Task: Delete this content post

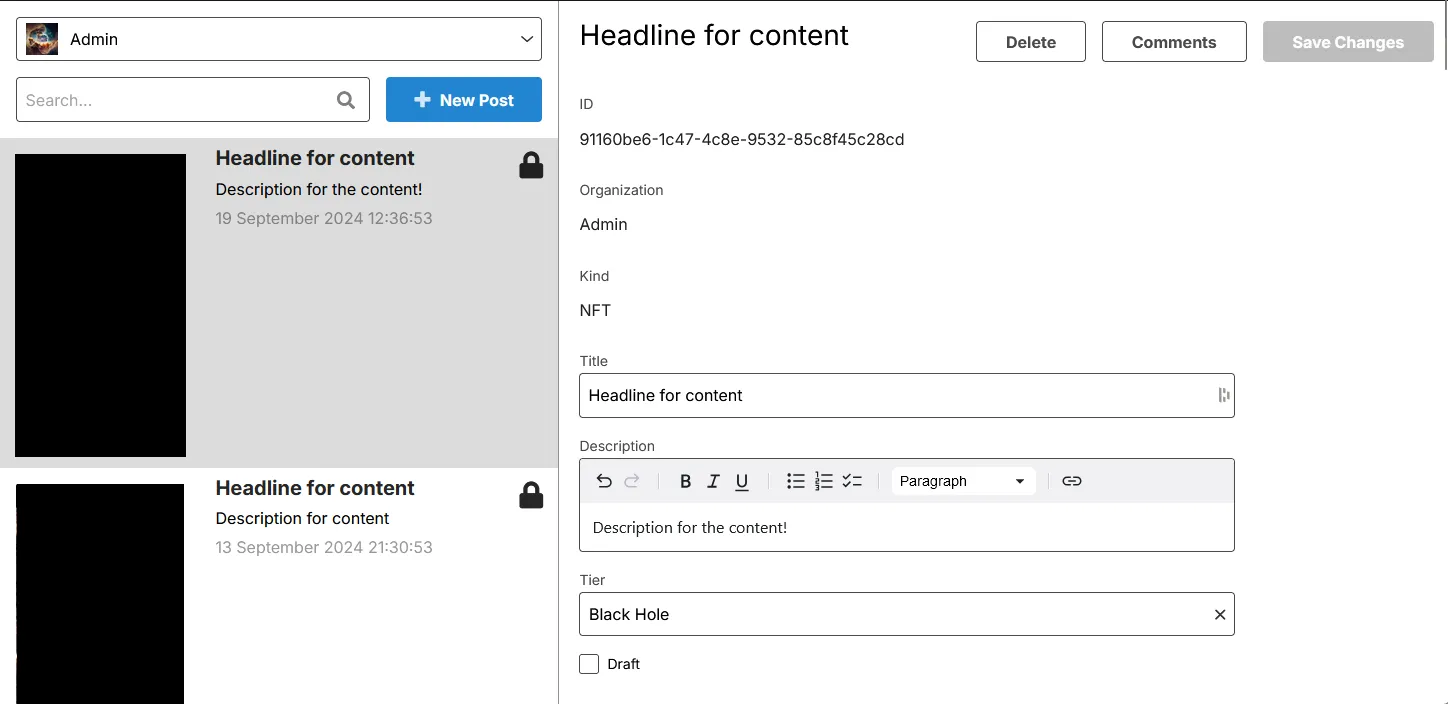Action: (x=1031, y=42)
